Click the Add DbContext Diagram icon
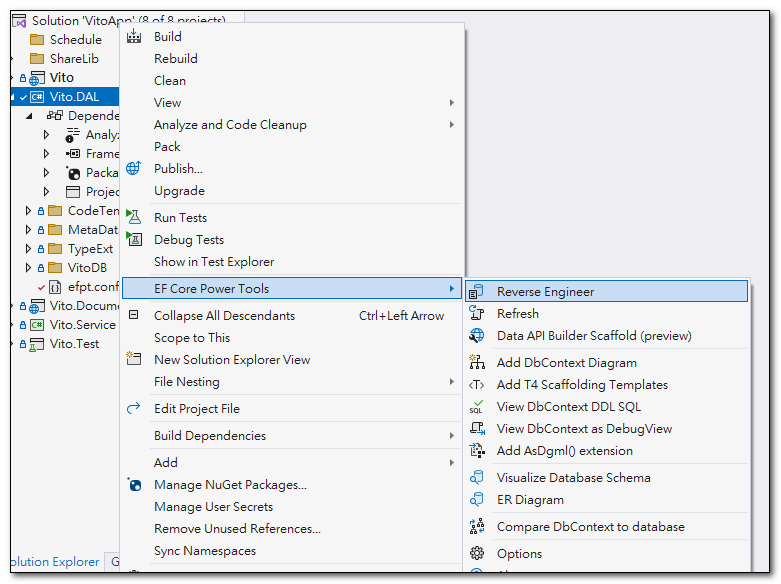The image size is (781, 584). (x=477, y=362)
